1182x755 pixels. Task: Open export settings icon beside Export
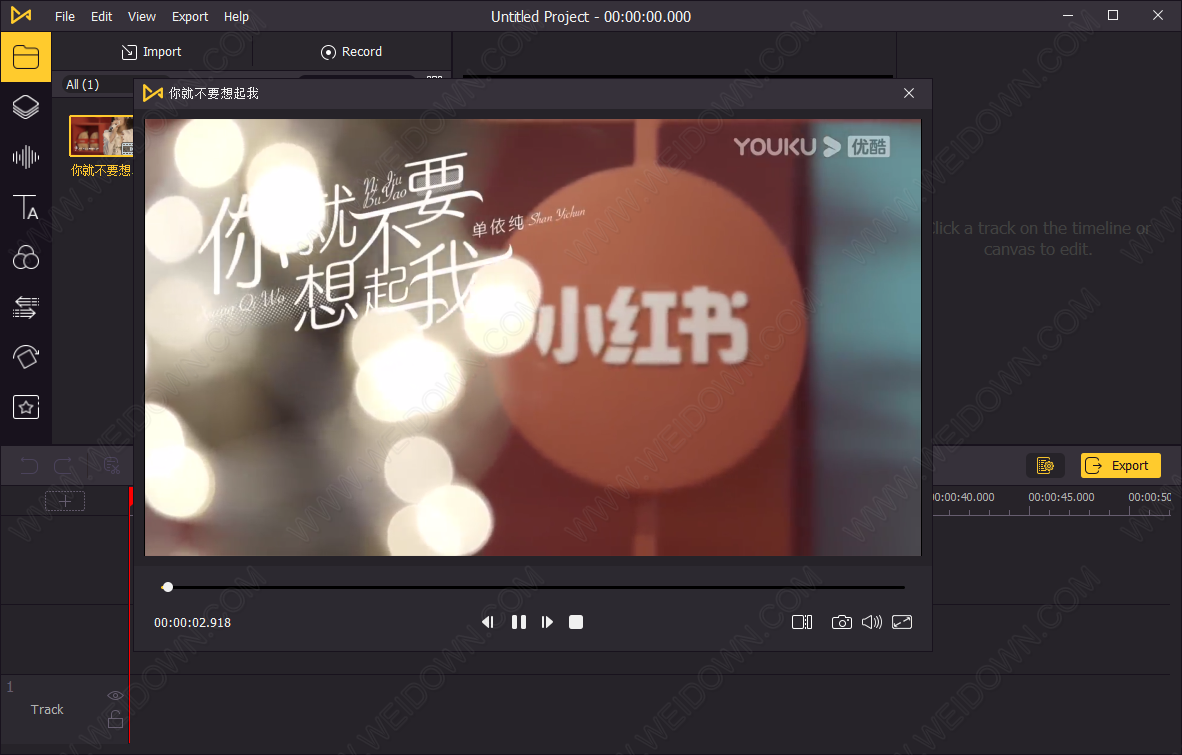point(1045,466)
